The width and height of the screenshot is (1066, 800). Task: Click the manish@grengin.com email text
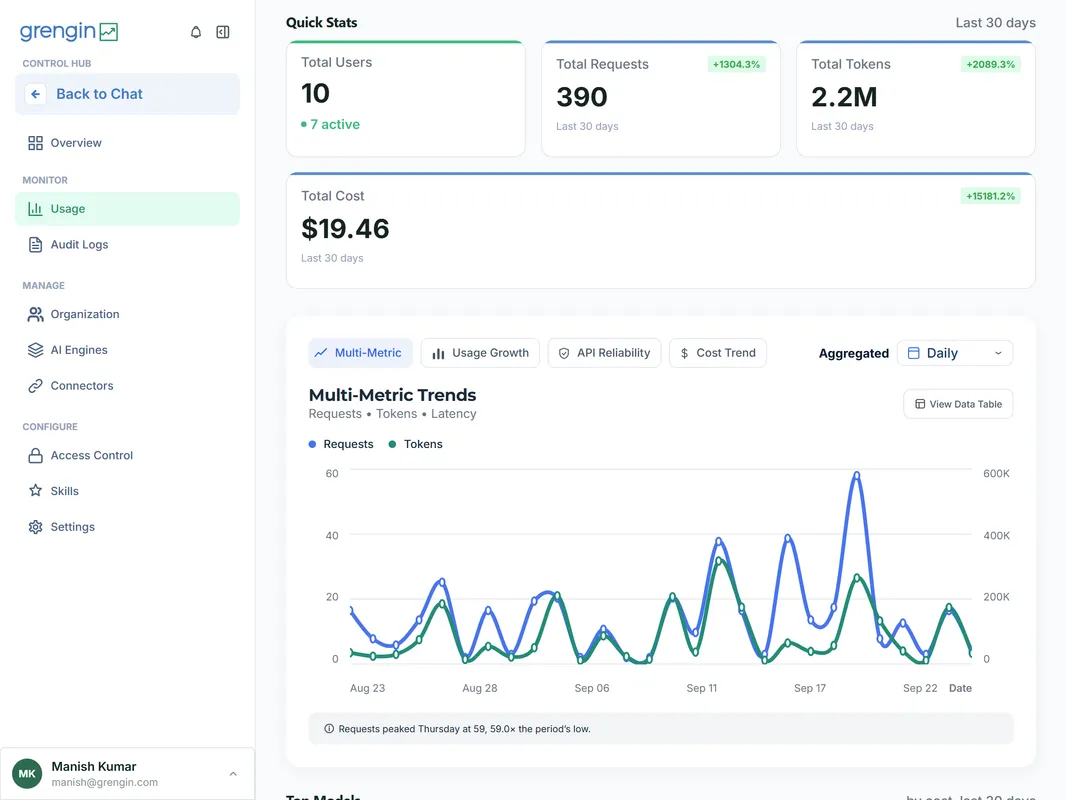105,782
